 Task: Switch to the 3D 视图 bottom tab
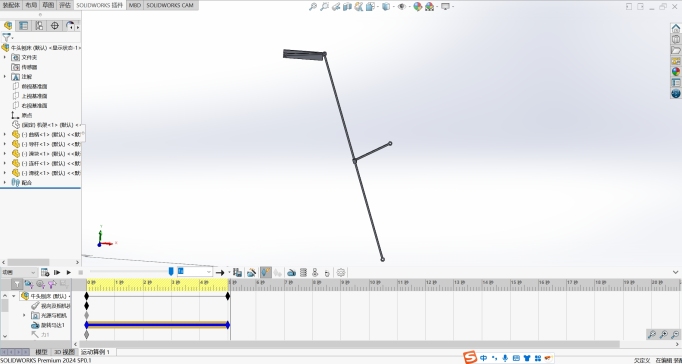(x=64, y=352)
